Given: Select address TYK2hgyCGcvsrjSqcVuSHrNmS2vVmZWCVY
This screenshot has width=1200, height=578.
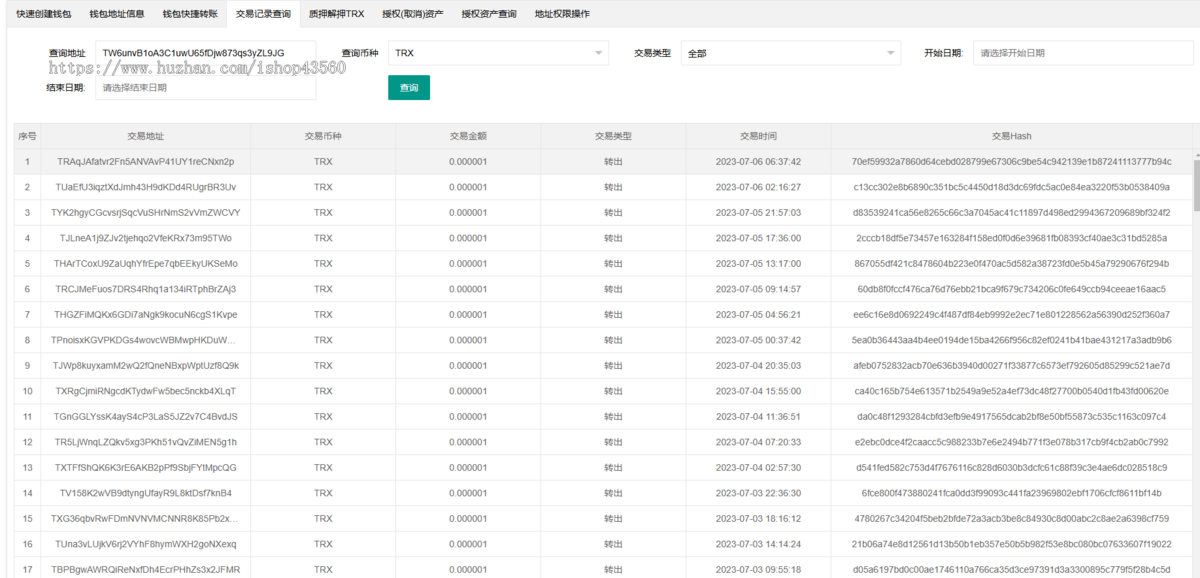Looking at the screenshot, I should (146, 212).
